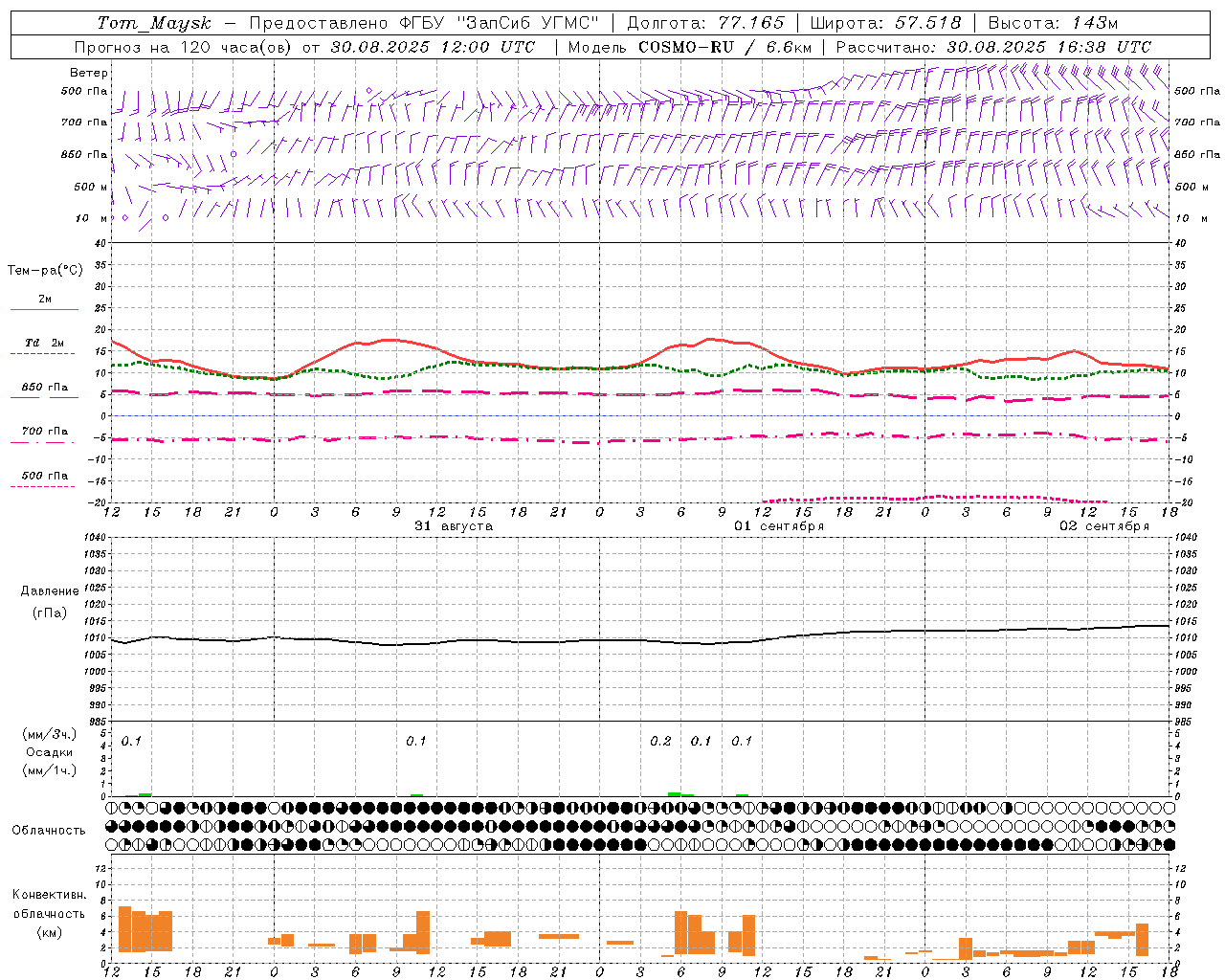The image size is (1225, 980).
Task: Click the "Конвективн." convective cloud label
Action: [50, 895]
